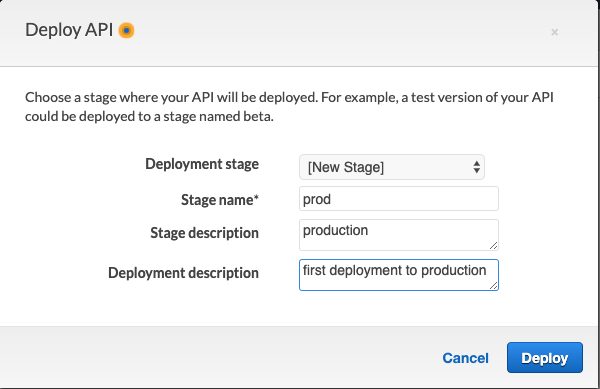Click the Cancel link
The height and width of the screenshot is (389, 600).
[465, 358]
